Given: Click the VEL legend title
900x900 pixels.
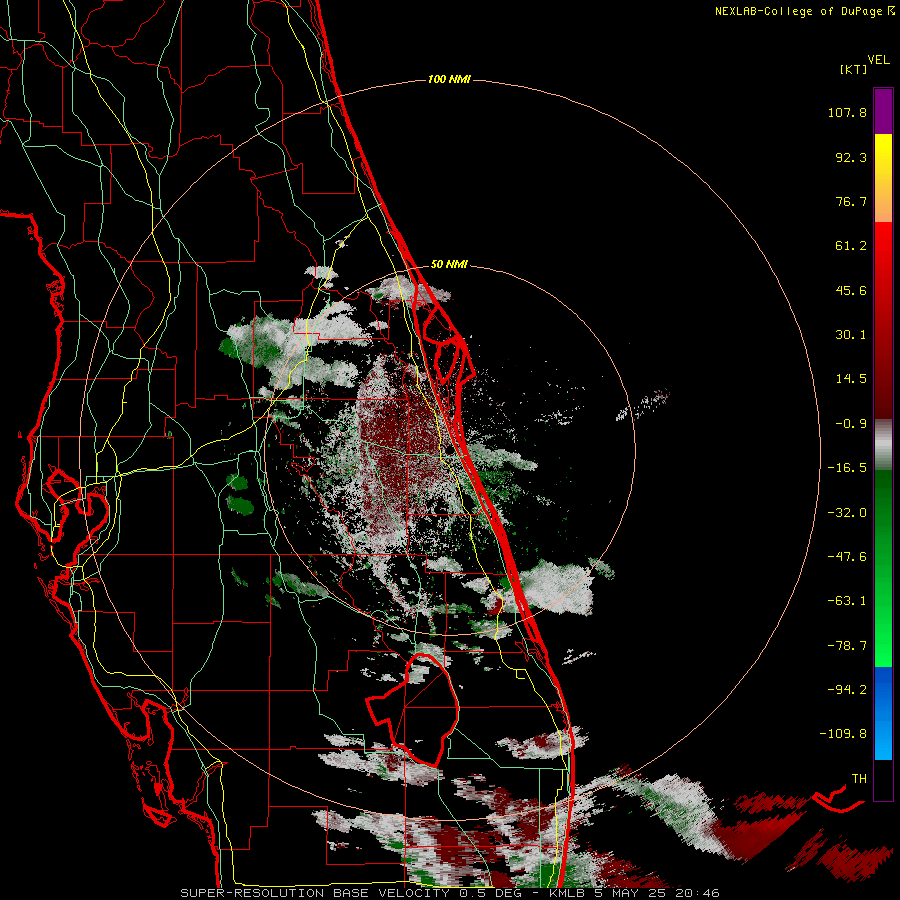Looking at the screenshot, I should coord(878,59).
